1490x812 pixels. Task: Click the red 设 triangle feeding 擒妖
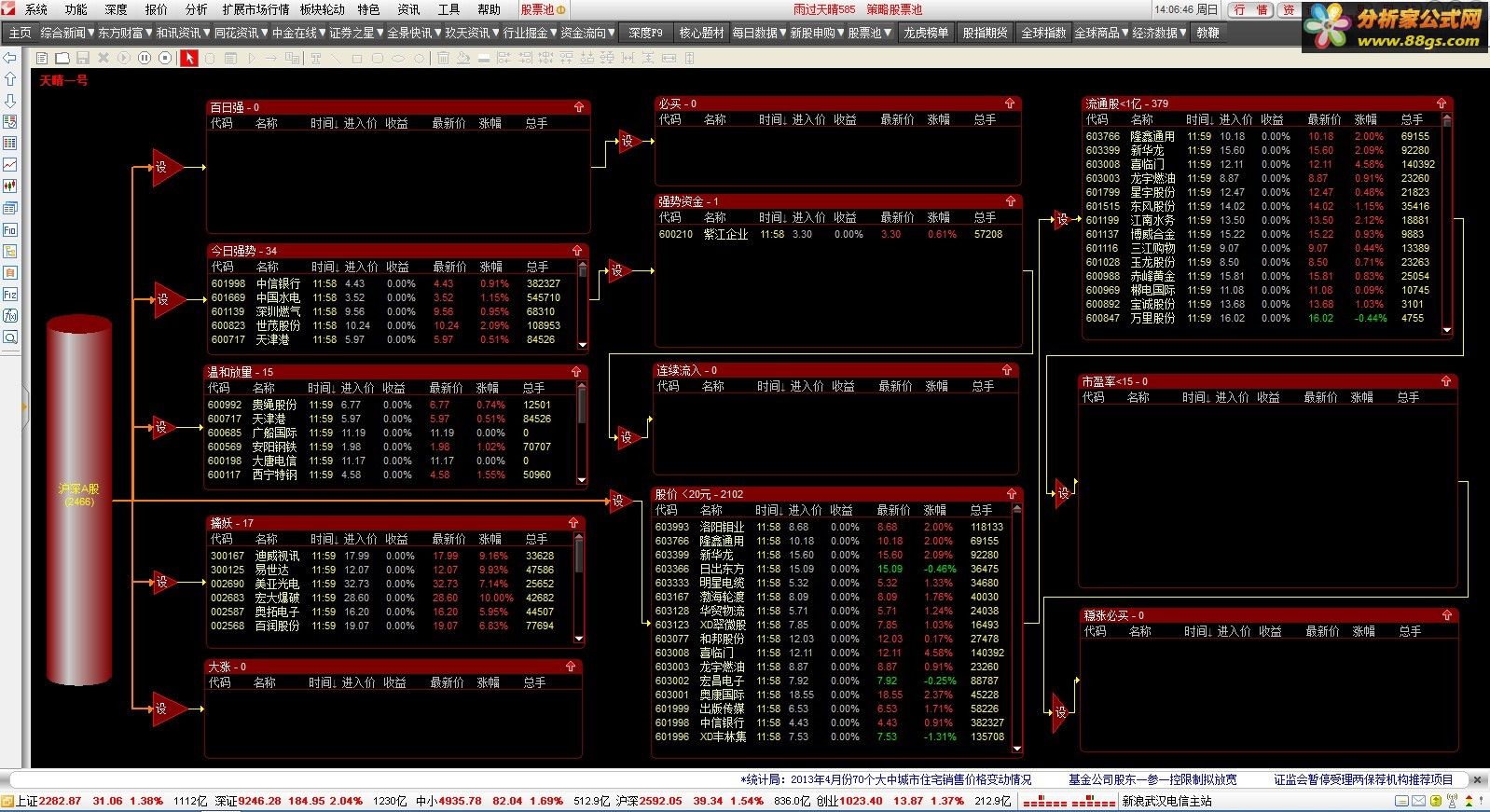(164, 582)
